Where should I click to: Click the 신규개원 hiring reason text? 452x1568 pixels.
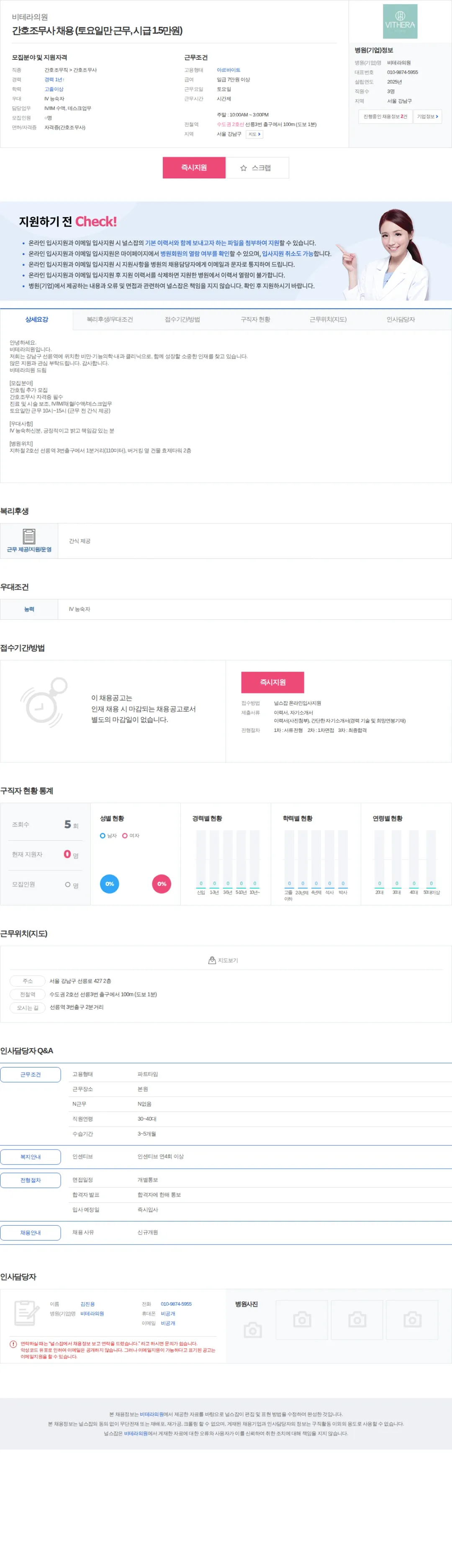[x=147, y=1233]
